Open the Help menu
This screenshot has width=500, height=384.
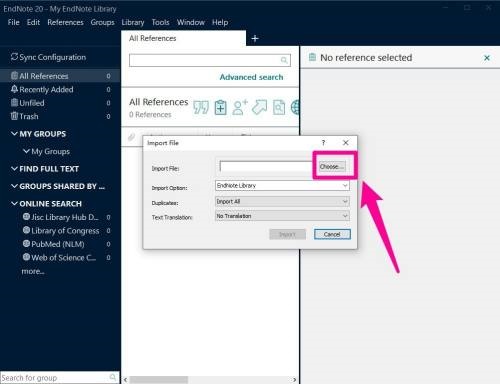220,22
